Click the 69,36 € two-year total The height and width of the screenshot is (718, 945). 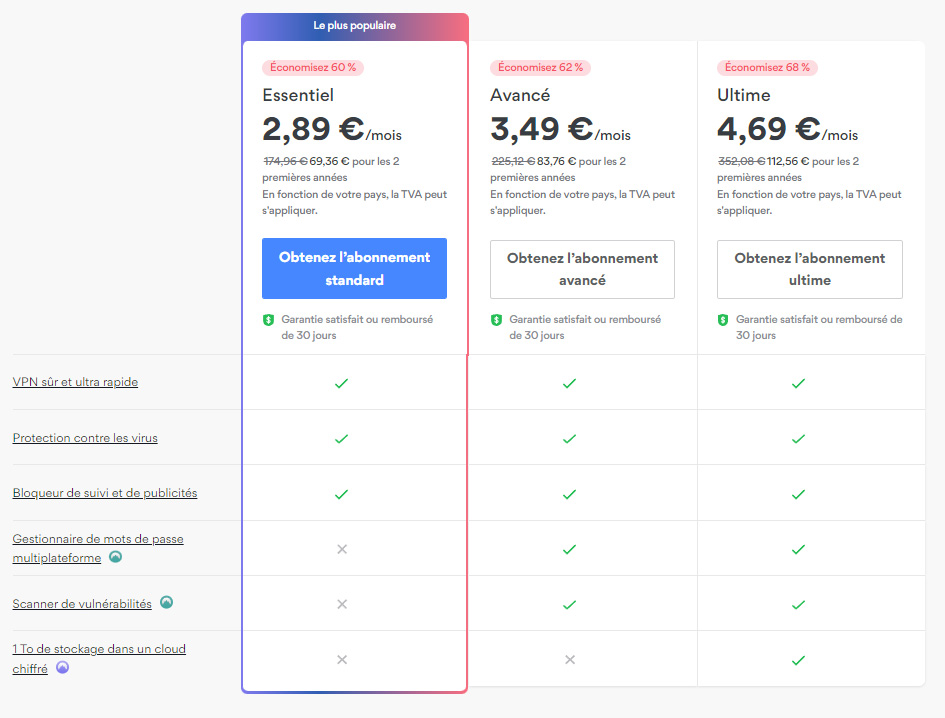pyautogui.click(x=329, y=162)
